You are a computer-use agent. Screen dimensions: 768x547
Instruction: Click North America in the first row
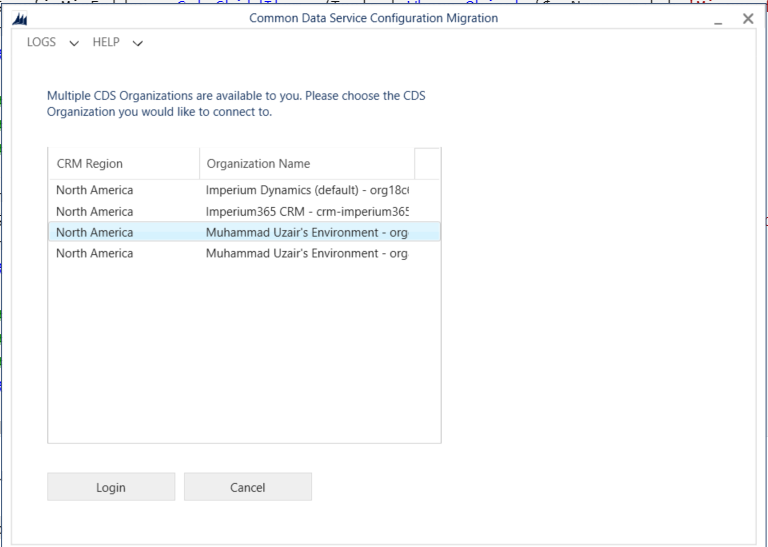click(x=94, y=190)
